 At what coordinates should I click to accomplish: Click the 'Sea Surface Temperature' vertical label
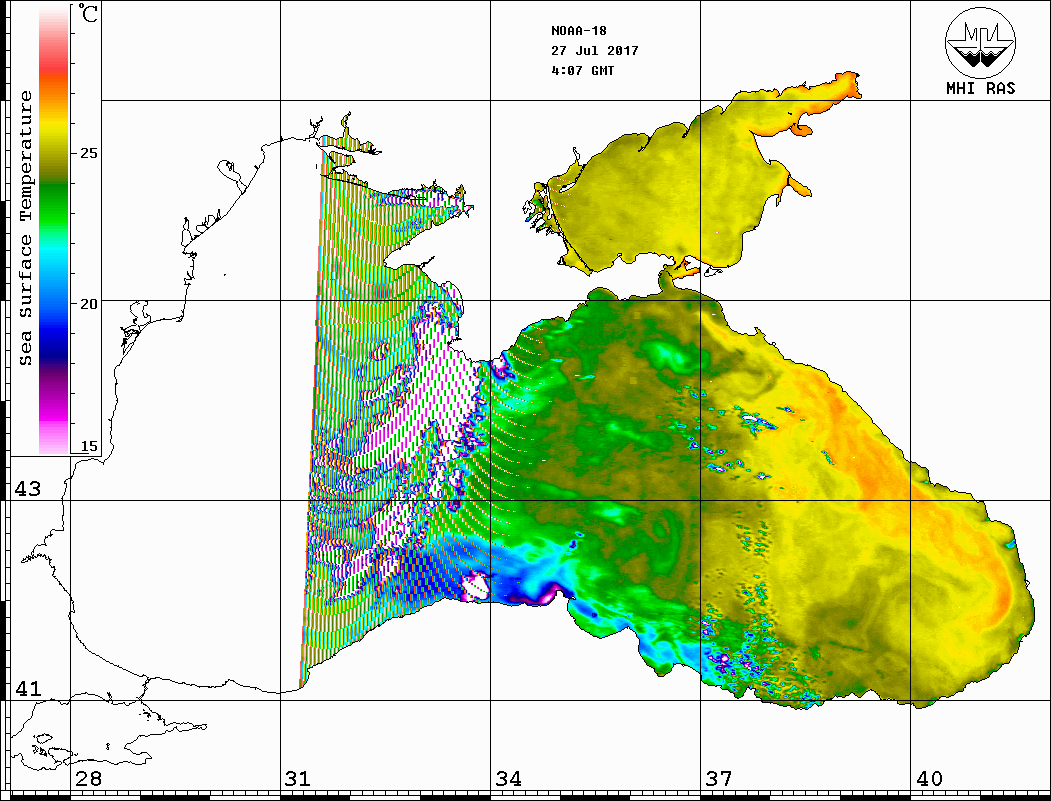coord(25,228)
